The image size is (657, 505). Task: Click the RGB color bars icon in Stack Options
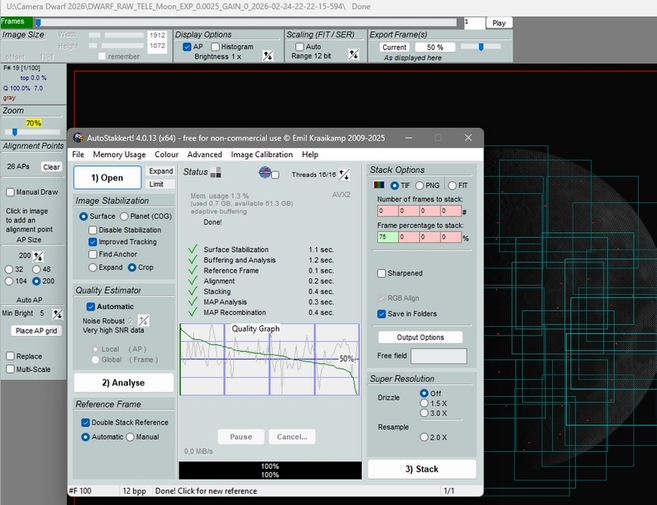pyautogui.click(x=379, y=185)
